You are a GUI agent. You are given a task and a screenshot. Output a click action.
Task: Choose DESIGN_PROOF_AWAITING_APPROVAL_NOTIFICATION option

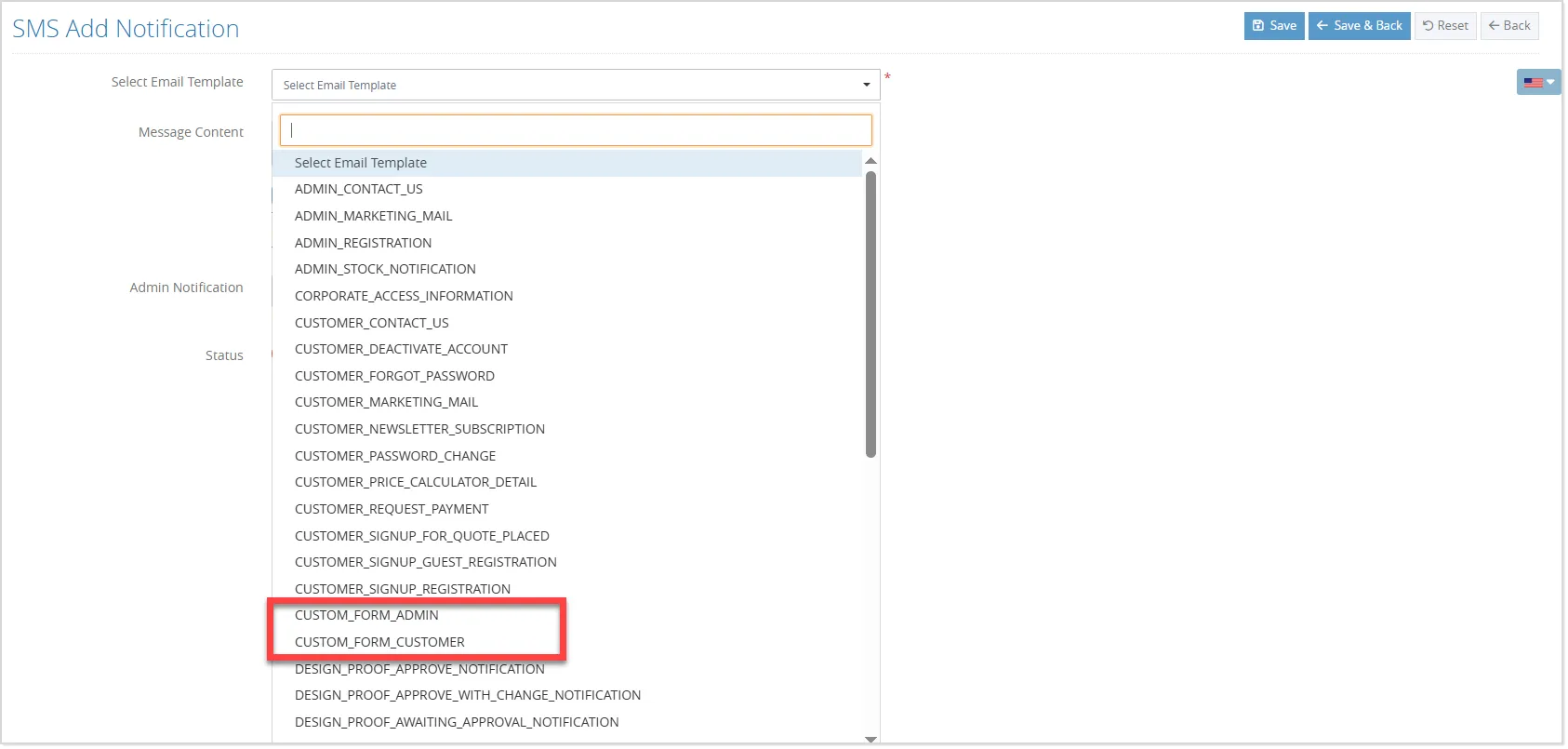click(x=567, y=722)
